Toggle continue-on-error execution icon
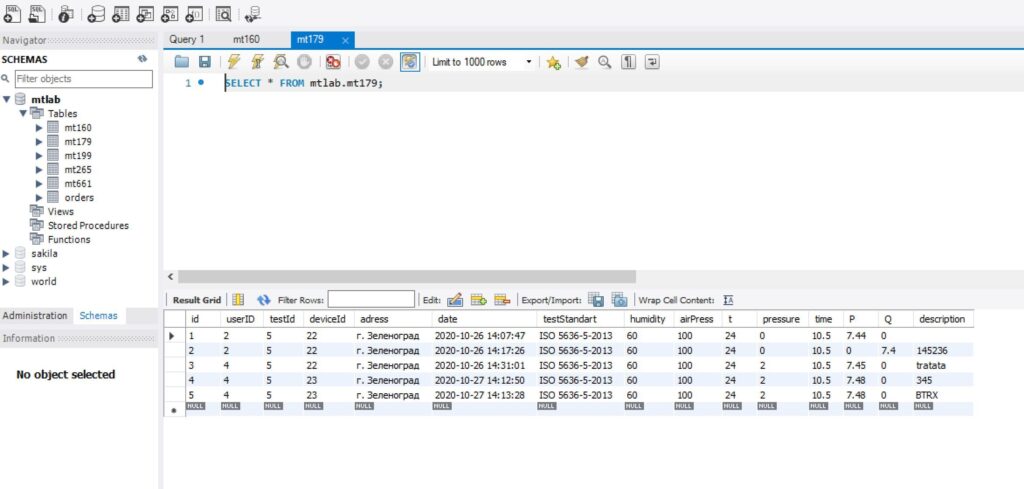The height and width of the screenshot is (489, 1024). (333, 62)
